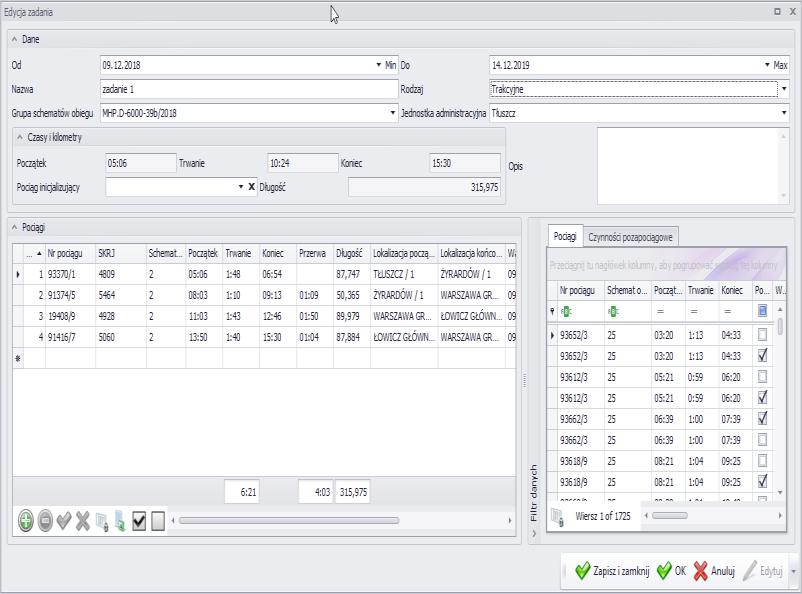This screenshot has width=802, height=594.
Task: Open the grid lock-layout icon in Pociągi toolbar
Action: (x=102, y=521)
